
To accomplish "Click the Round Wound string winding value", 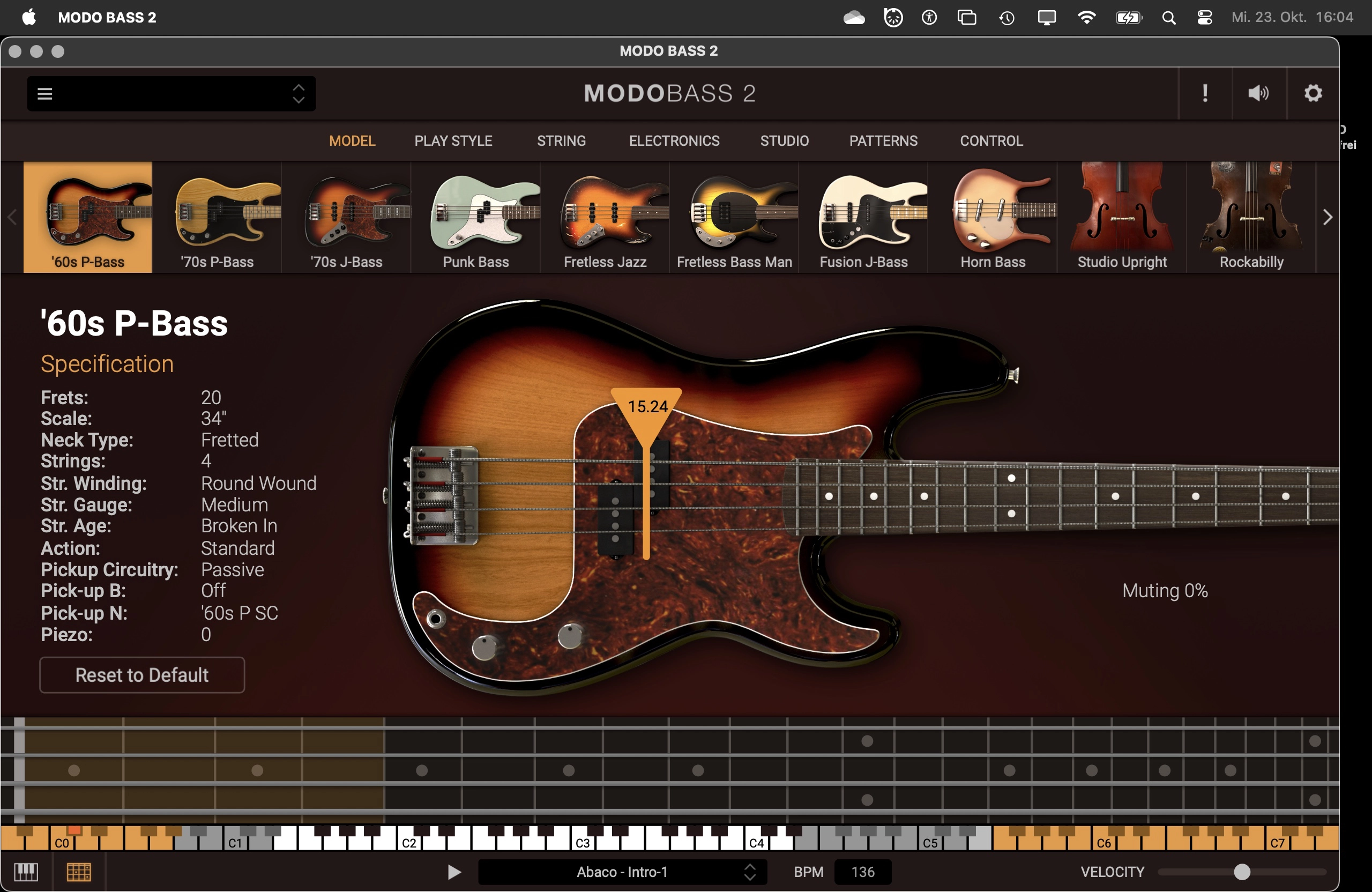I will [258, 483].
